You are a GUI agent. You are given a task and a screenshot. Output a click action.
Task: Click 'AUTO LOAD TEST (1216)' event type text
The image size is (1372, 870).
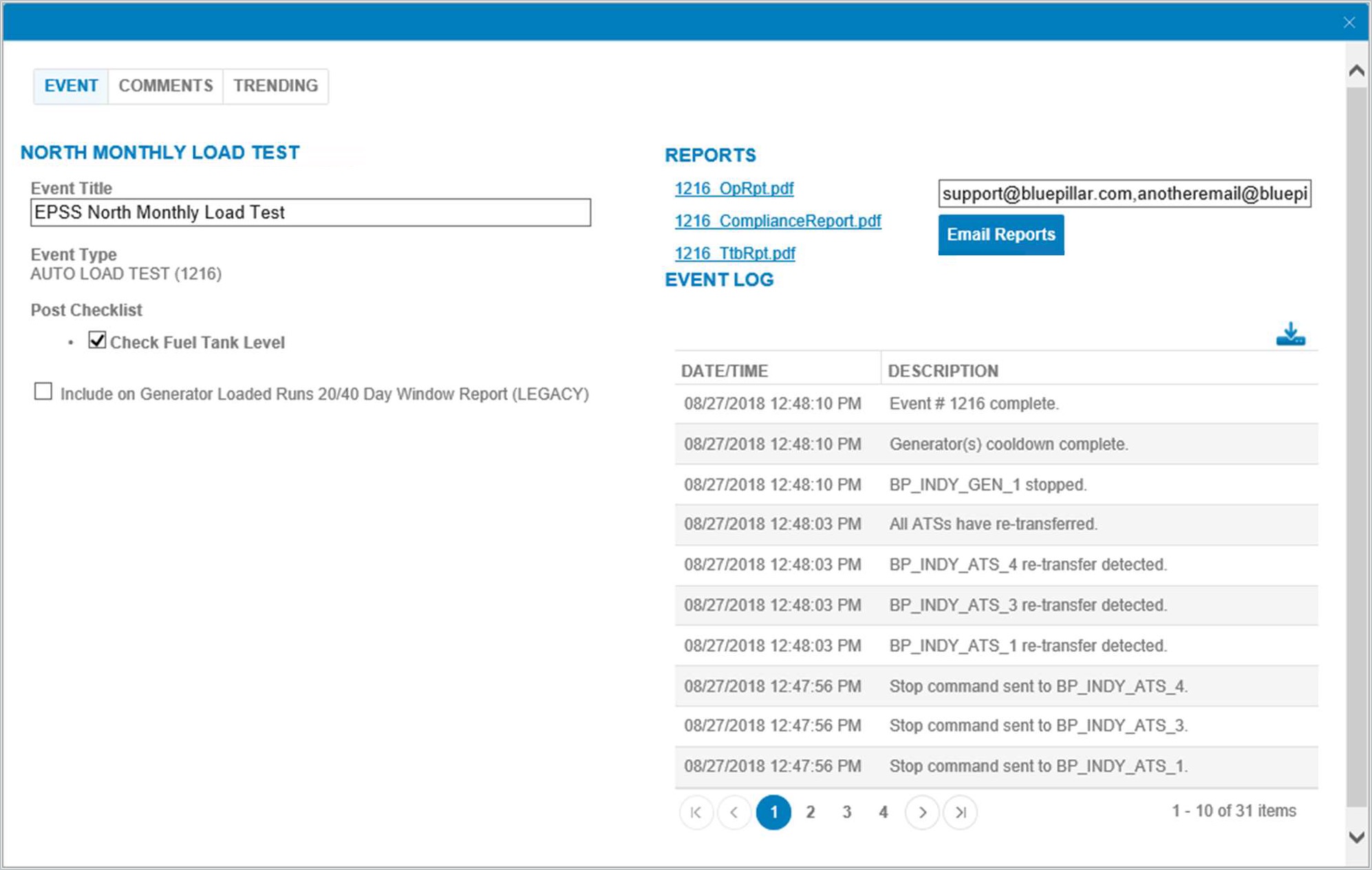tap(126, 274)
